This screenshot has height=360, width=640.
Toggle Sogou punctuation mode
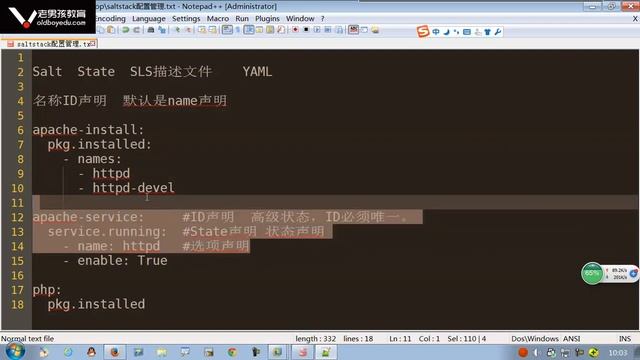coord(456,32)
